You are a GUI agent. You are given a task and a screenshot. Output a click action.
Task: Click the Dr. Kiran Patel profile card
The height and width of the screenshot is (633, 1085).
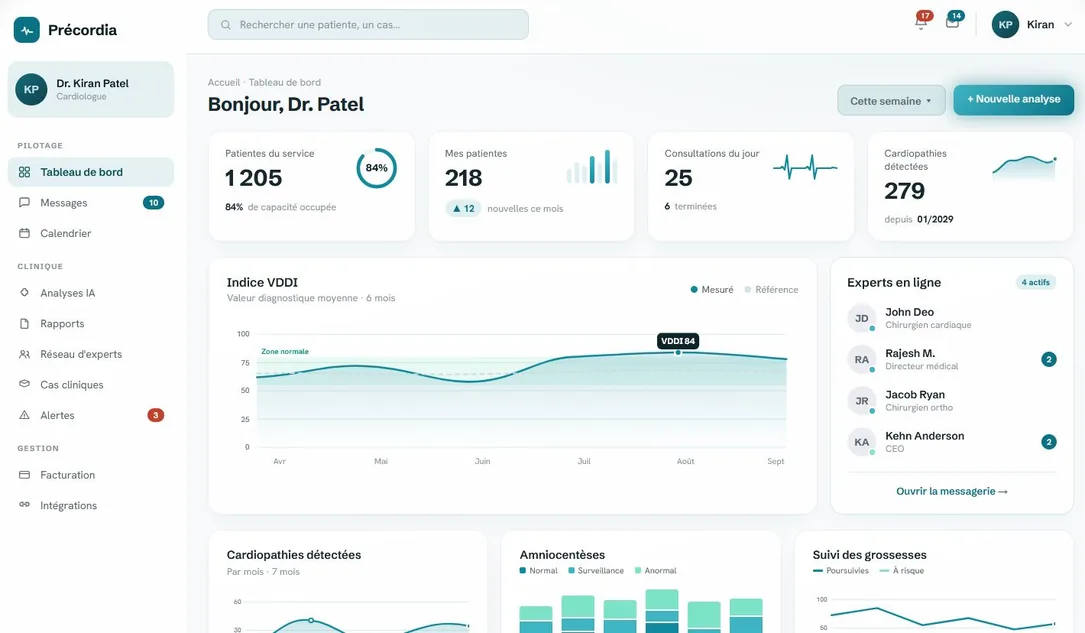[91, 89]
